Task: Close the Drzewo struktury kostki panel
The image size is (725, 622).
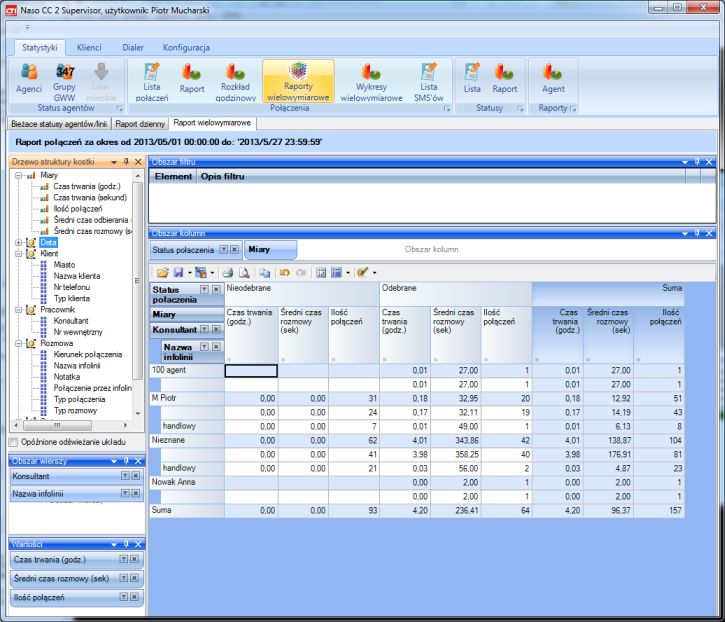Action: 138,161
